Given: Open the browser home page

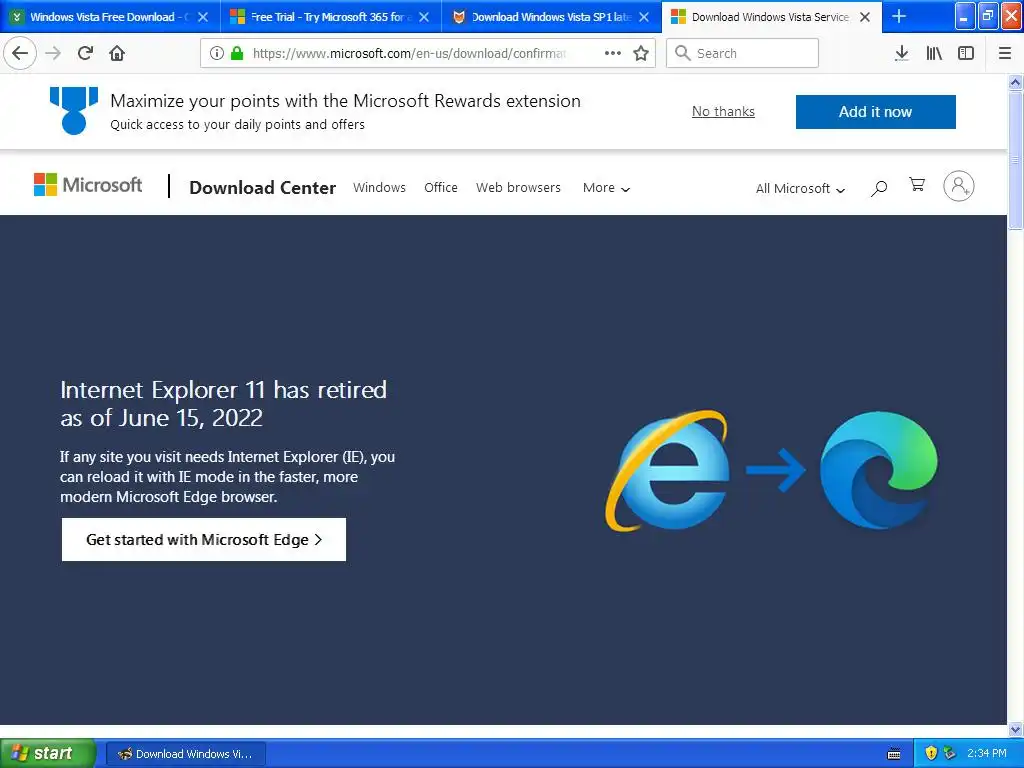Looking at the screenshot, I should coord(117,53).
